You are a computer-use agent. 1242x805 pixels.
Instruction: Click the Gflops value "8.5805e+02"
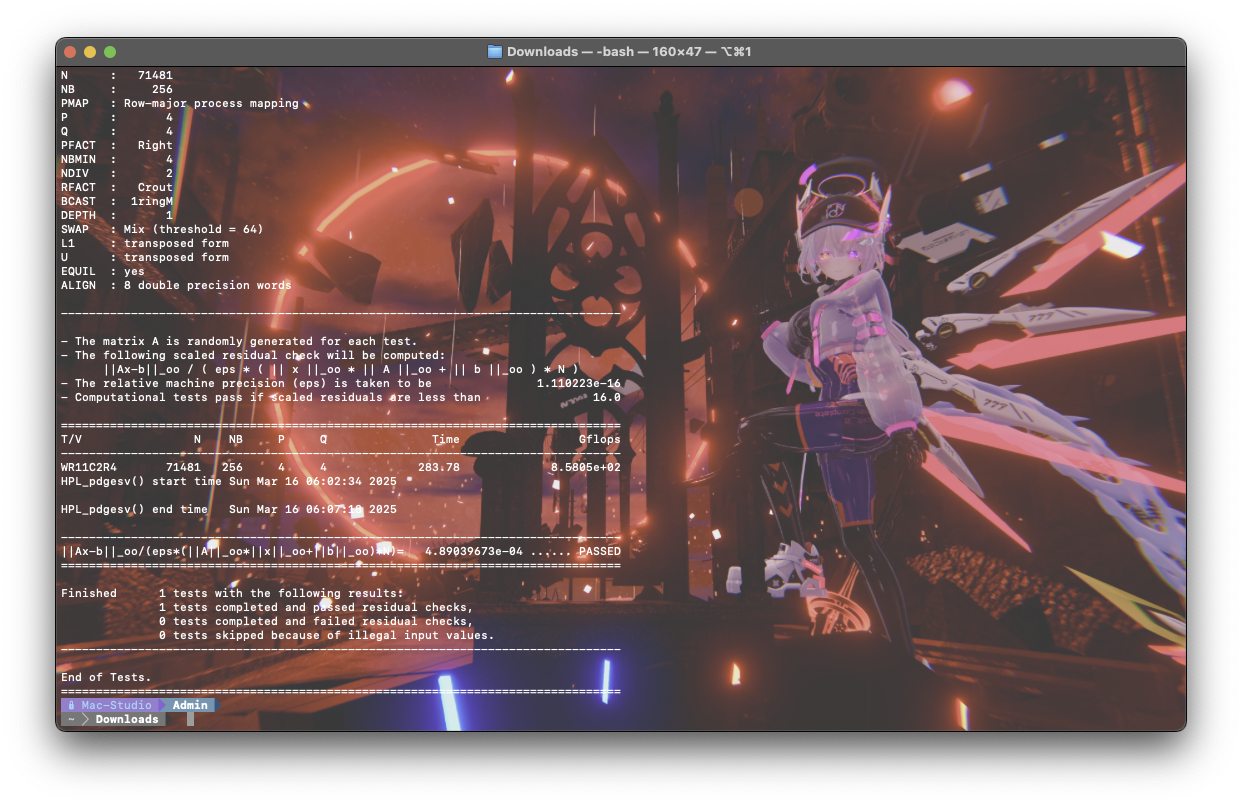(x=586, y=467)
